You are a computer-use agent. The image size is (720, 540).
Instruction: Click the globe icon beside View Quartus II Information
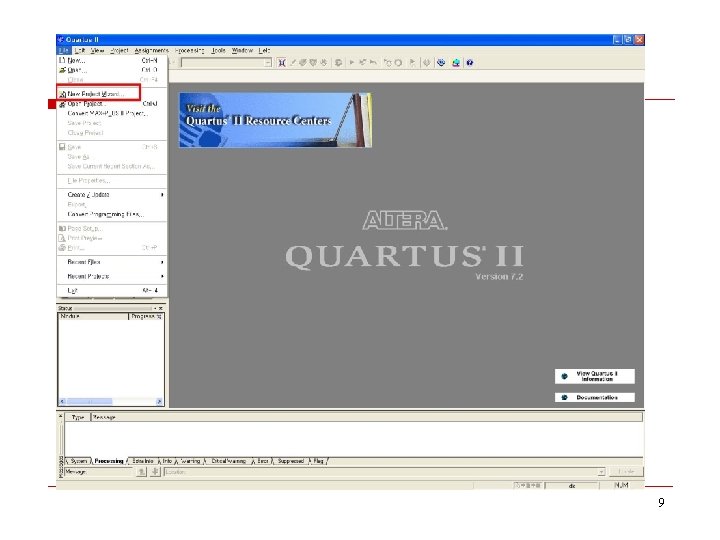564,376
